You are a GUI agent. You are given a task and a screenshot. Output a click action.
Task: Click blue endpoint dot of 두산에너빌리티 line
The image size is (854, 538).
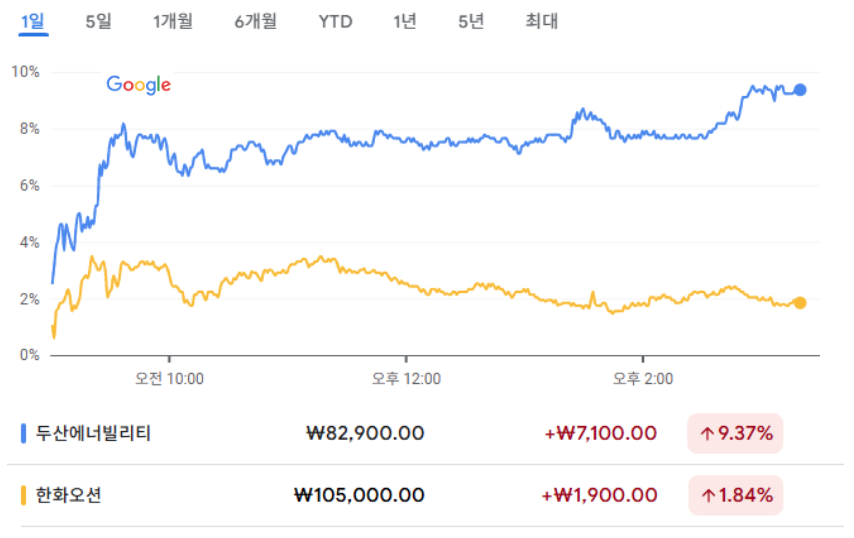(x=800, y=90)
